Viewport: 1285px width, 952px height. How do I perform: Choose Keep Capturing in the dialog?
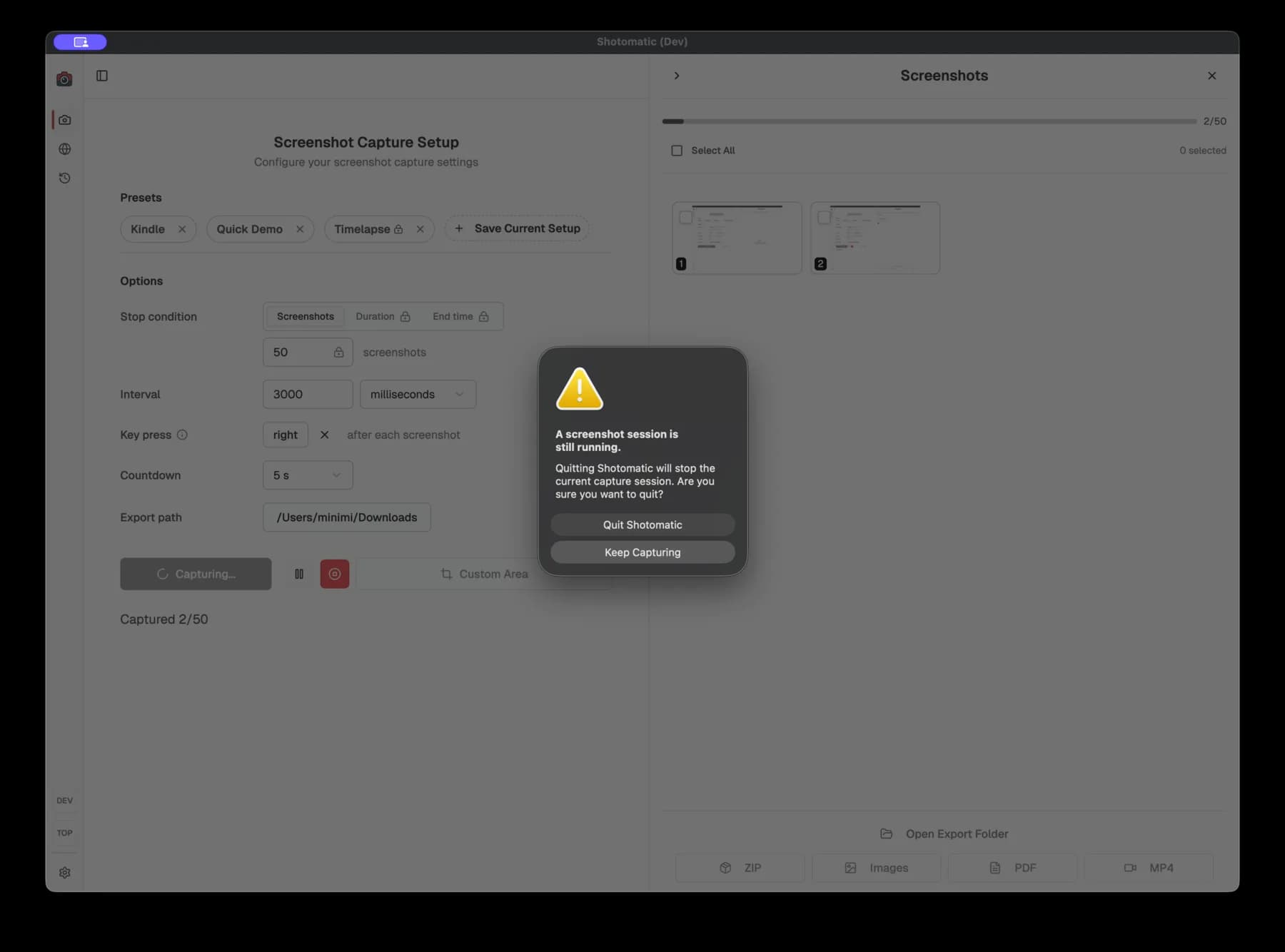tap(642, 552)
